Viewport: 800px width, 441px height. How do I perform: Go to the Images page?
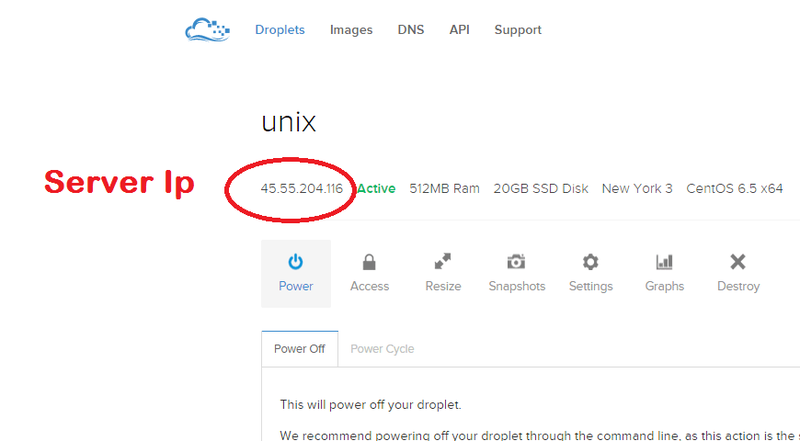tap(351, 30)
